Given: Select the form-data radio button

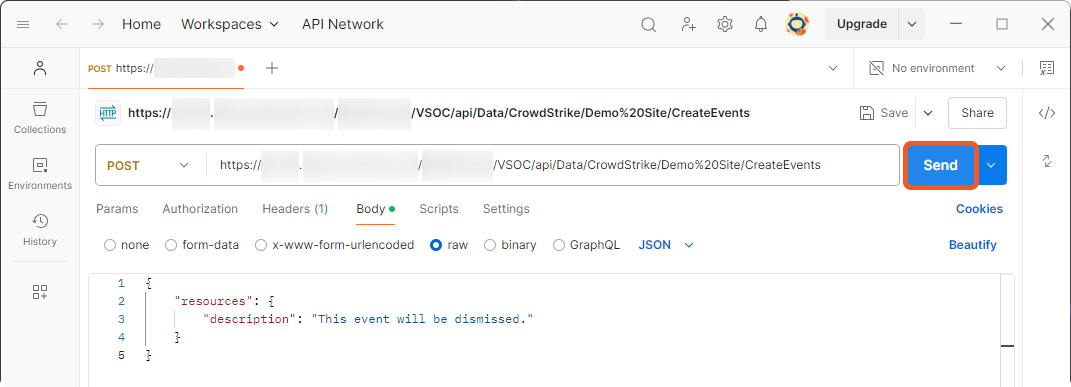Looking at the screenshot, I should click(202, 245).
